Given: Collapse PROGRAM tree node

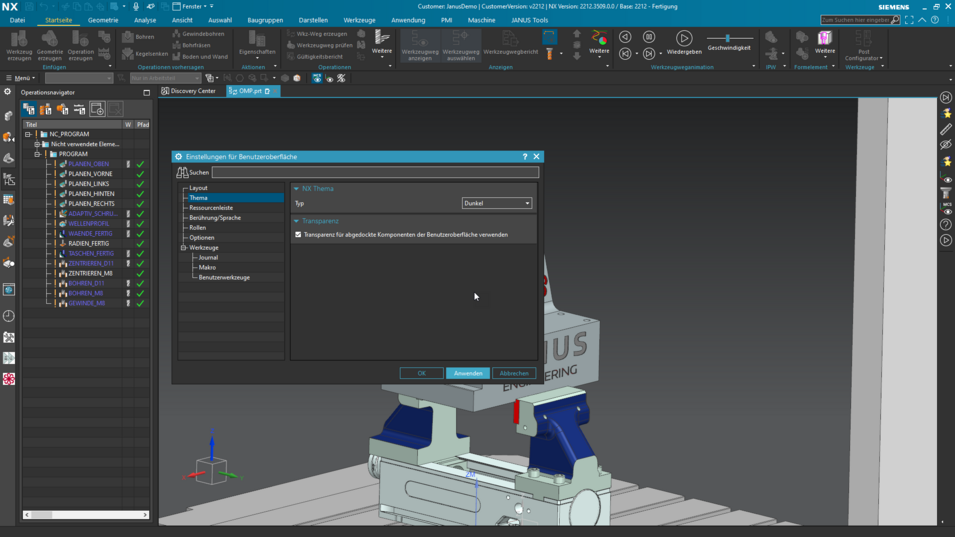Looking at the screenshot, I should click(37, 154).
